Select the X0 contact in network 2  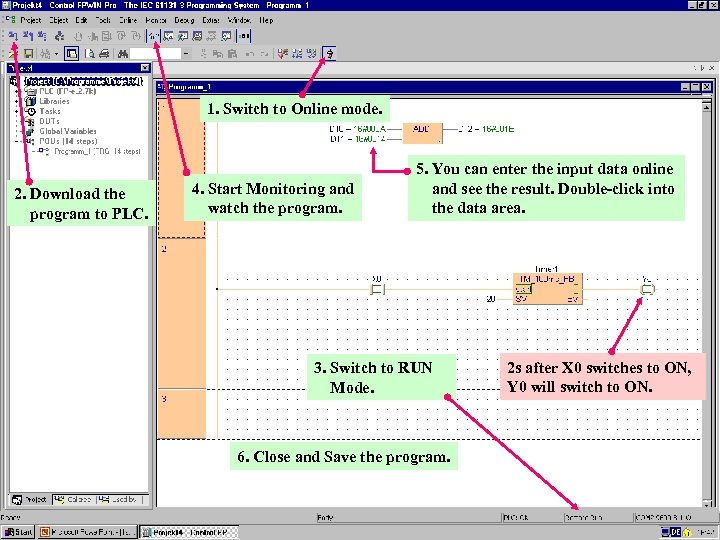(377, 289)
